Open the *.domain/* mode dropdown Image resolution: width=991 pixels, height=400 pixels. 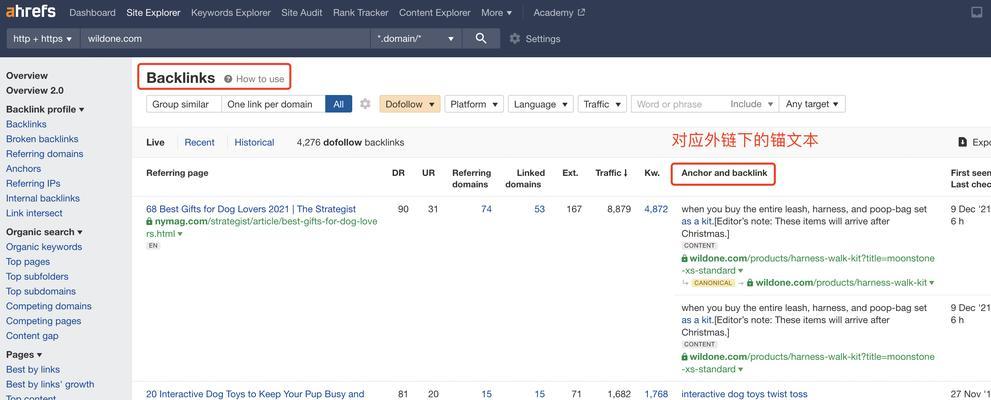coord(416,39)
